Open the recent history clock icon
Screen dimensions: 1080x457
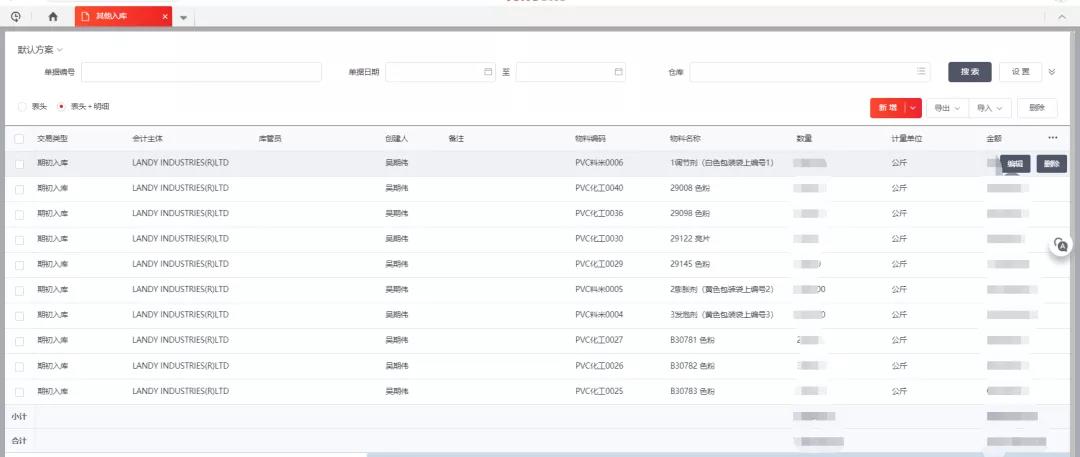pyautogui.click(x=16, y=16)
